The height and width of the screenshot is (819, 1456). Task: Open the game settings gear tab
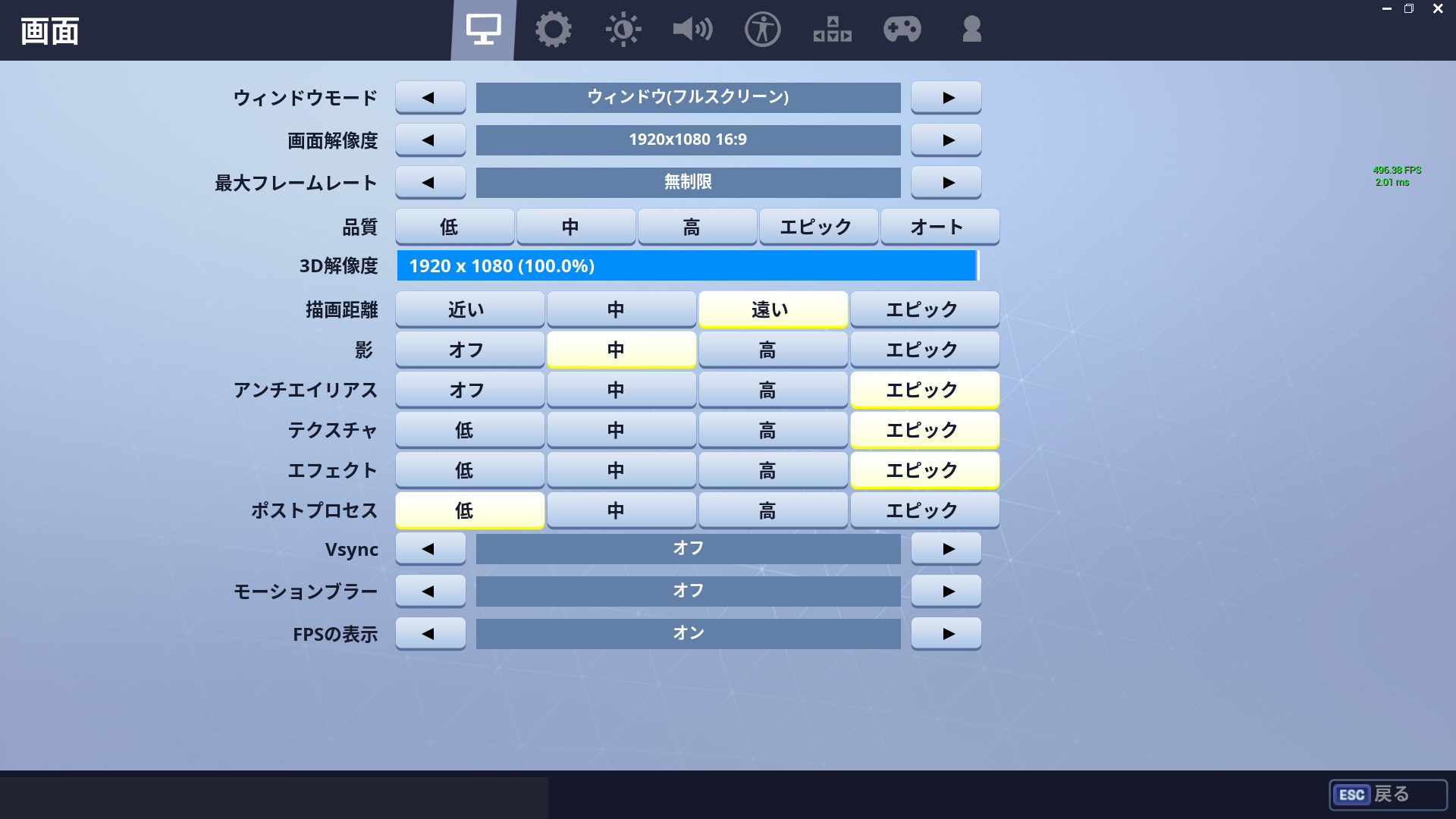pyautogui.click(x=553, y=30)
